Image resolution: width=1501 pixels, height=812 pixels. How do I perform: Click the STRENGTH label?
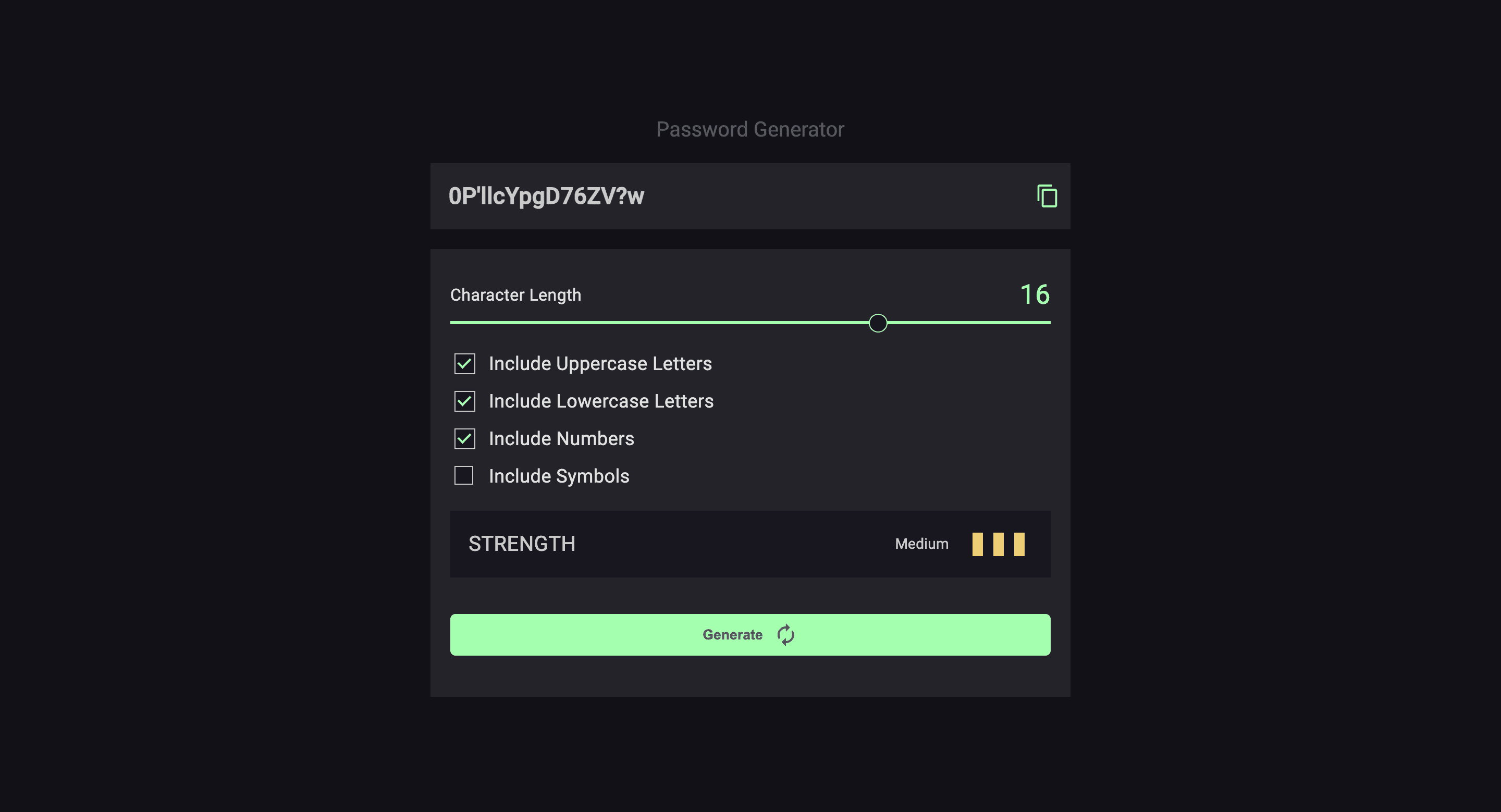(x=522, y=544)
